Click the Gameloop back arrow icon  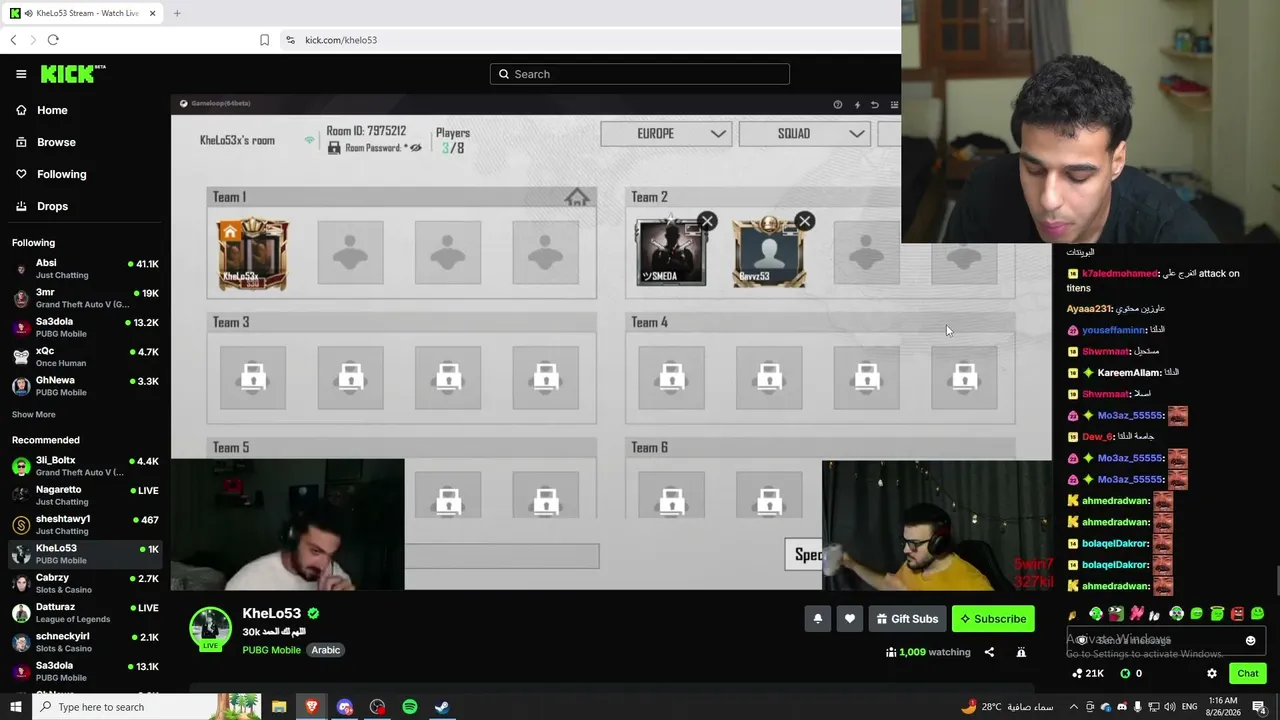click(x=875, y=104)
